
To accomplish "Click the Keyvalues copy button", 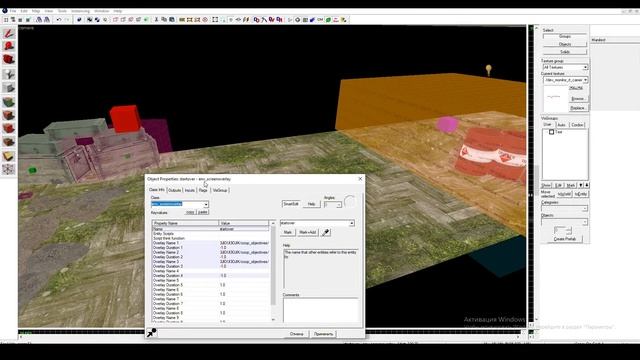I will pyautogui.click(x=190, y=212).
